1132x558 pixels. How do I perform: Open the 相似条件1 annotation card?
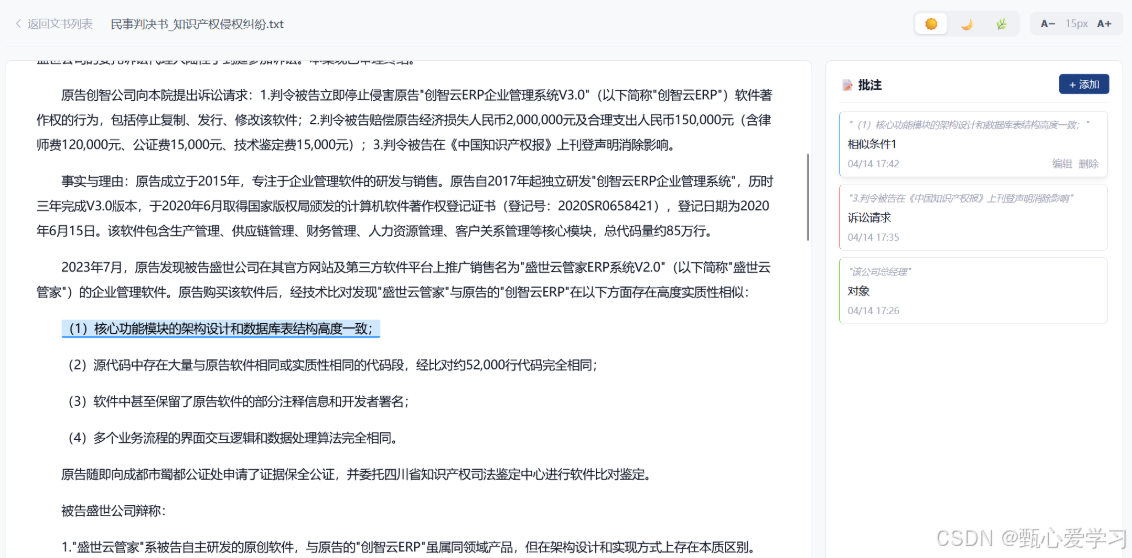[x=972, y=144]
